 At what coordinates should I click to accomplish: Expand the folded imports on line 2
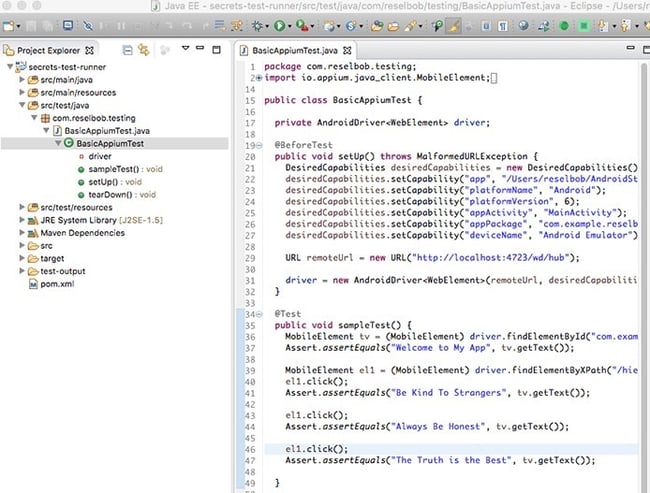[259, 78]
